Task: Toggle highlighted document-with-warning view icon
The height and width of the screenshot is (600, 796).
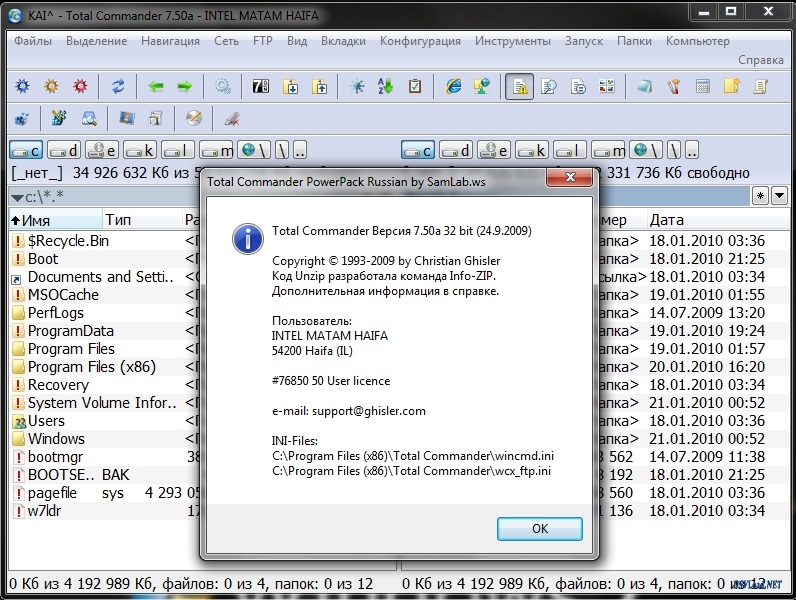Action: coord(519,86)
